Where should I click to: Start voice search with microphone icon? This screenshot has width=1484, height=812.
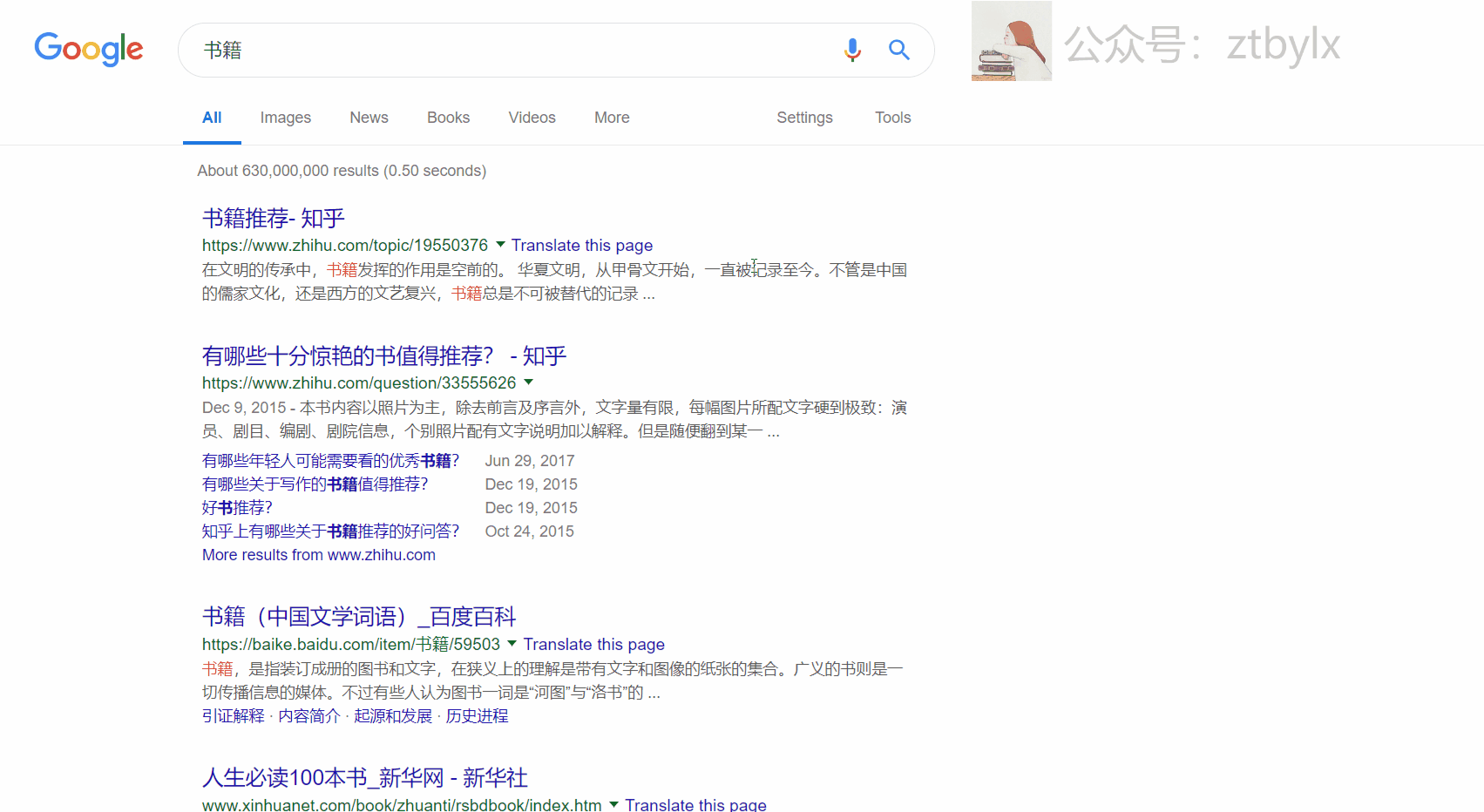pos(852,50)
